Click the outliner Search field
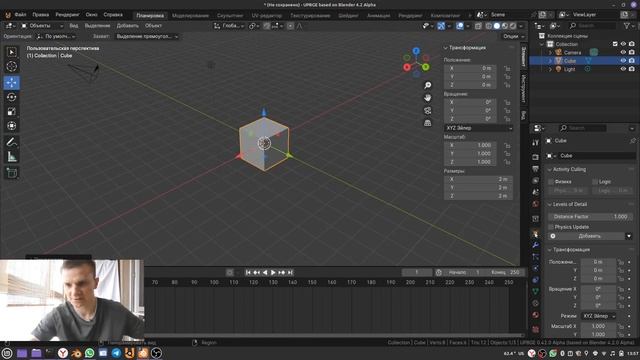Image resolution: width=640 pixels, height=360 pixels. coord(592,26)
